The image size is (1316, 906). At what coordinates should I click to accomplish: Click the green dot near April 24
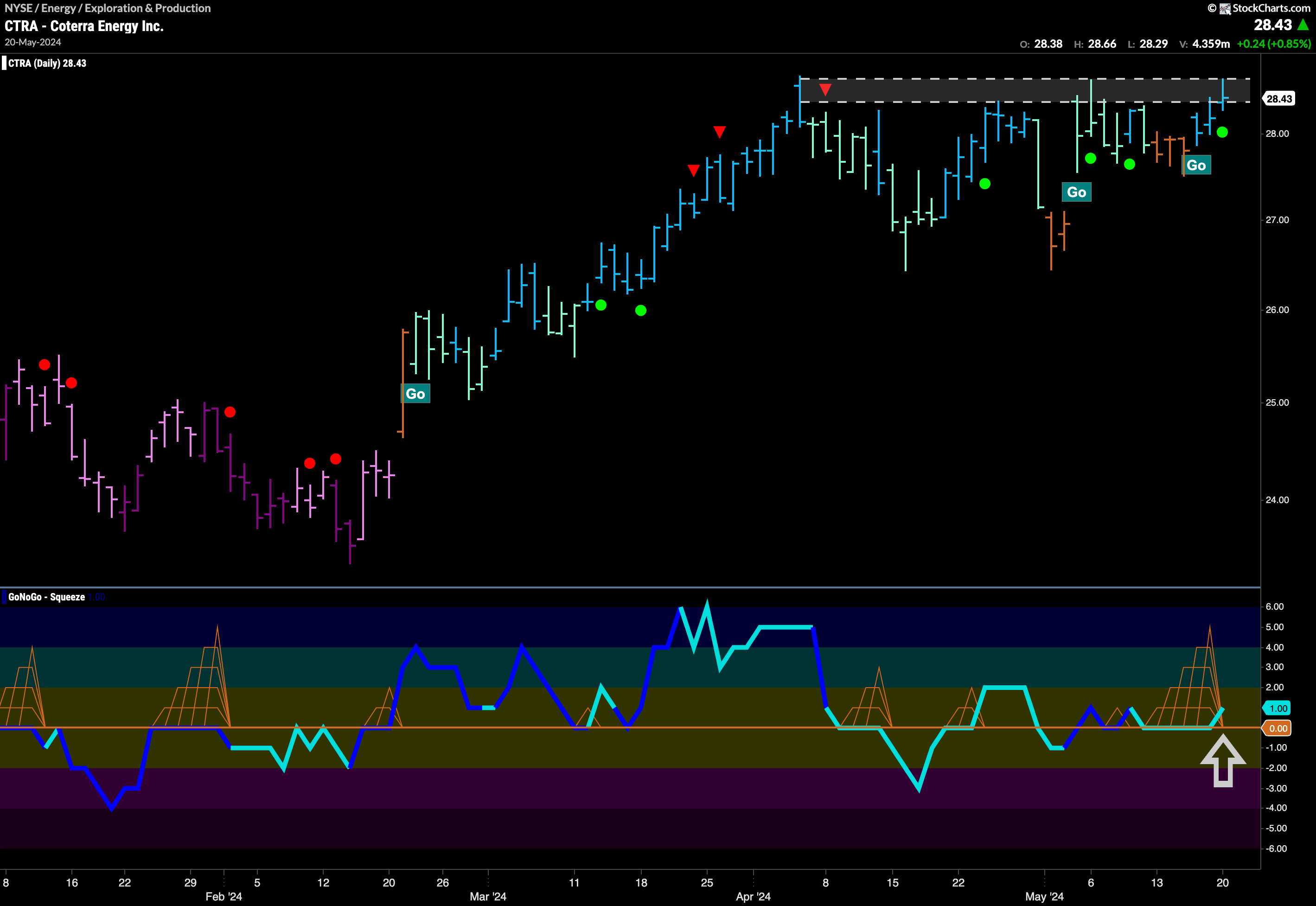[x=985, y=184]
